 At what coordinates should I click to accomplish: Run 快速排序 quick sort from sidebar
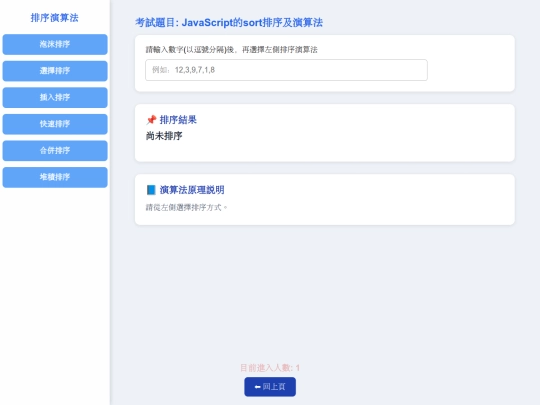(x=55, y=124)
